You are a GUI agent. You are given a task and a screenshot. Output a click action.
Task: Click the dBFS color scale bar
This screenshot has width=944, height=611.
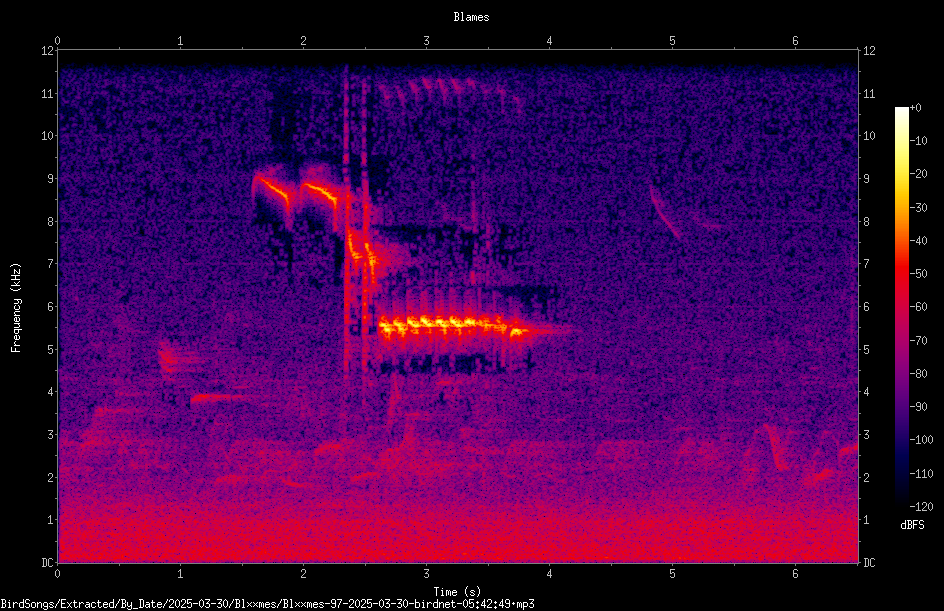coord(901,306)
